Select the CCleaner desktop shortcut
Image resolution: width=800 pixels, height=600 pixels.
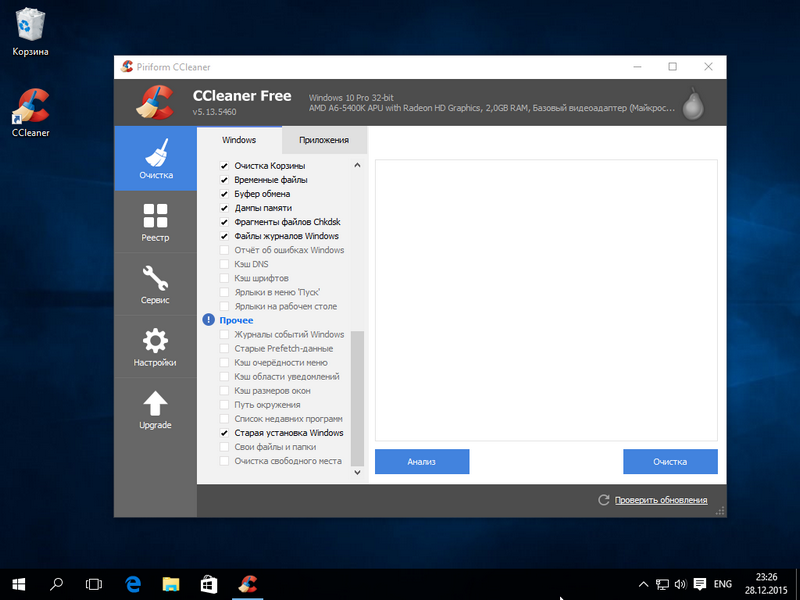pyautogui.click(x=31, y=110)
